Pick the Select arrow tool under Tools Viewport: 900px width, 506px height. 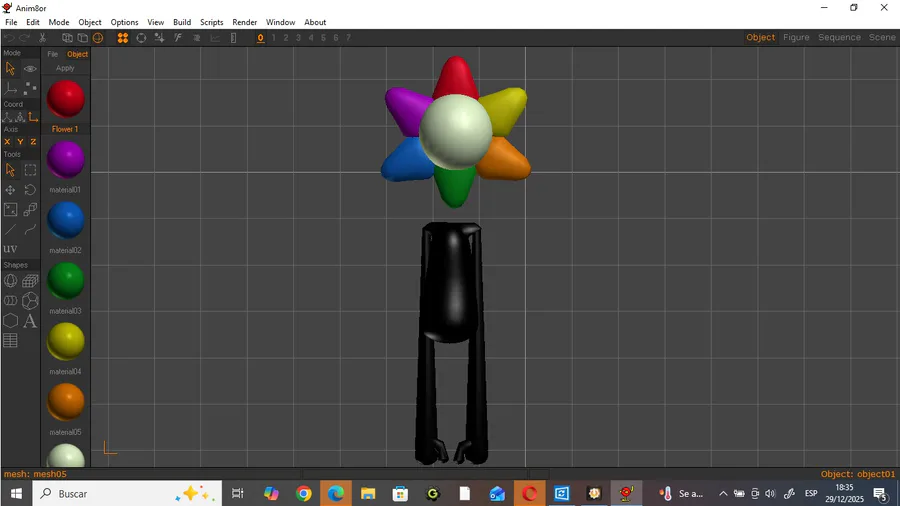pos(10,170)
